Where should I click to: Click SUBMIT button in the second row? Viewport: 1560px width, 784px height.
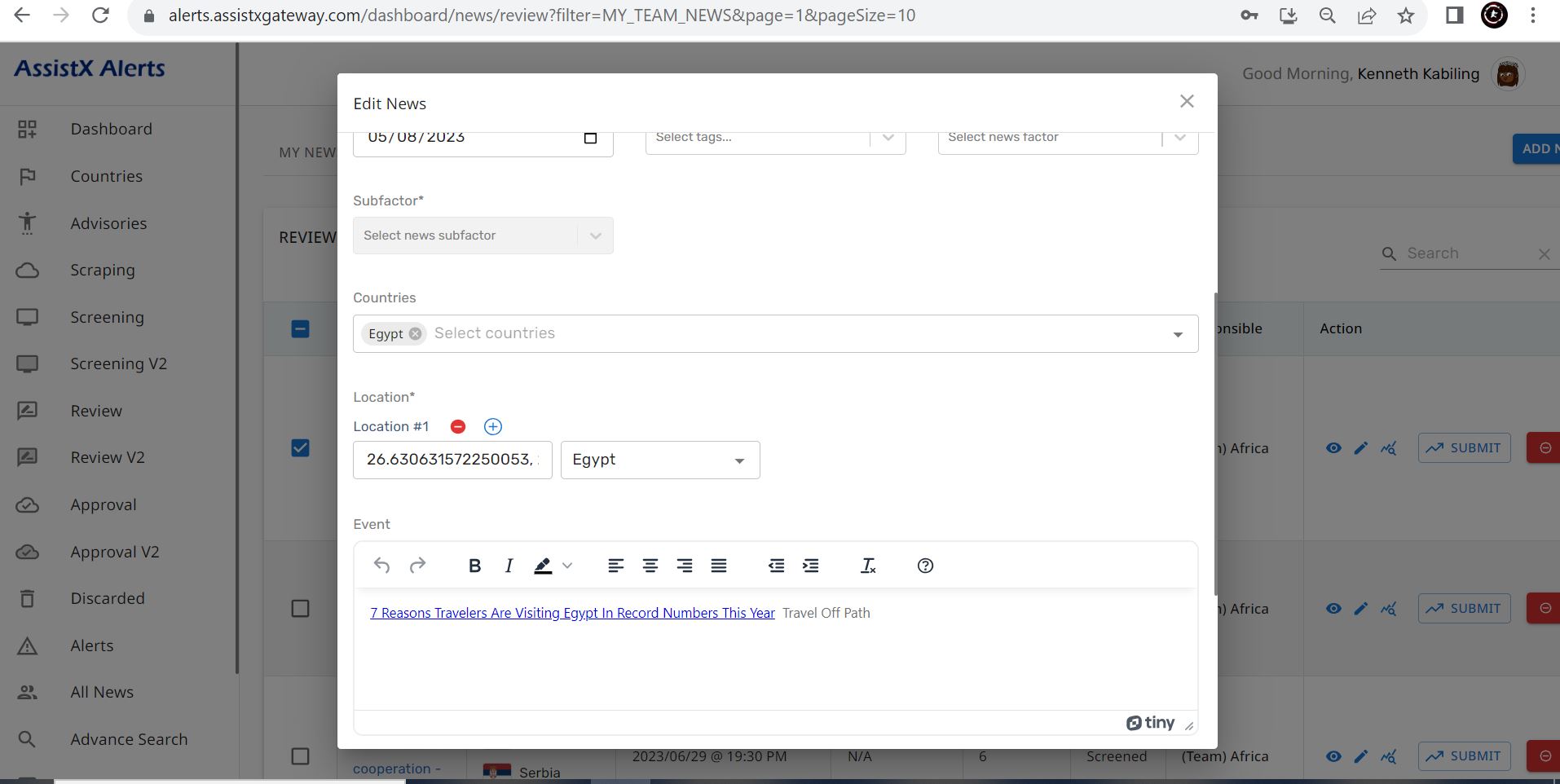click(x=1464, y=609)
